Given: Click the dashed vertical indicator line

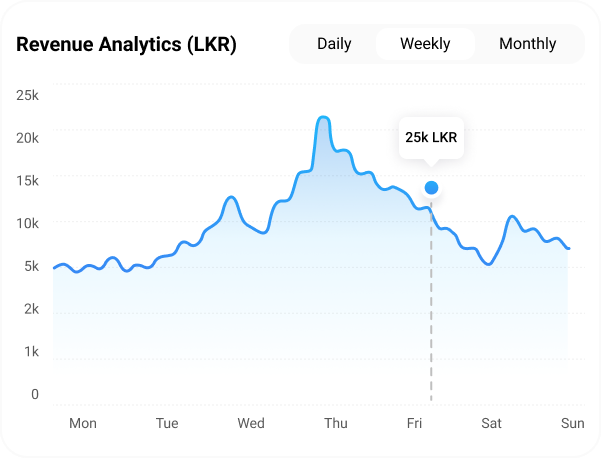Looking at the screenshot, I should [431, 300].
